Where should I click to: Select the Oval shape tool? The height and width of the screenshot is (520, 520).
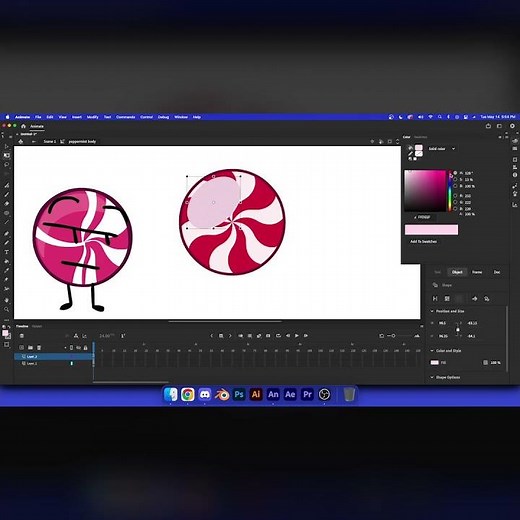tap(7, 213)
